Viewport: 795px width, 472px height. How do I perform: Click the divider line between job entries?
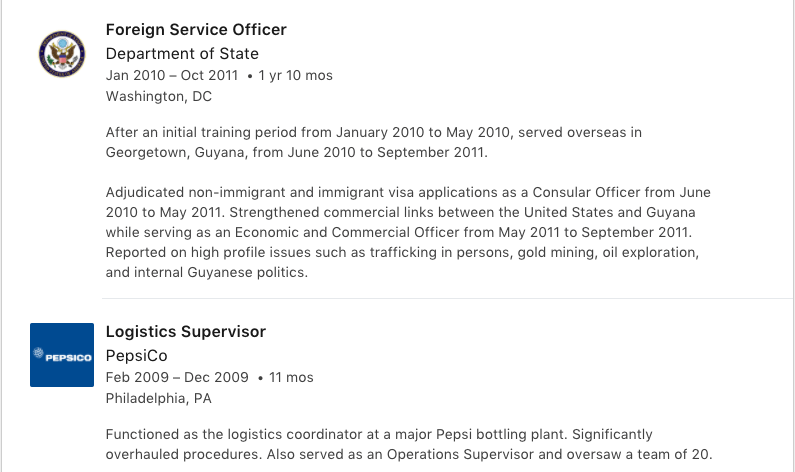click(x=448, y=298)
